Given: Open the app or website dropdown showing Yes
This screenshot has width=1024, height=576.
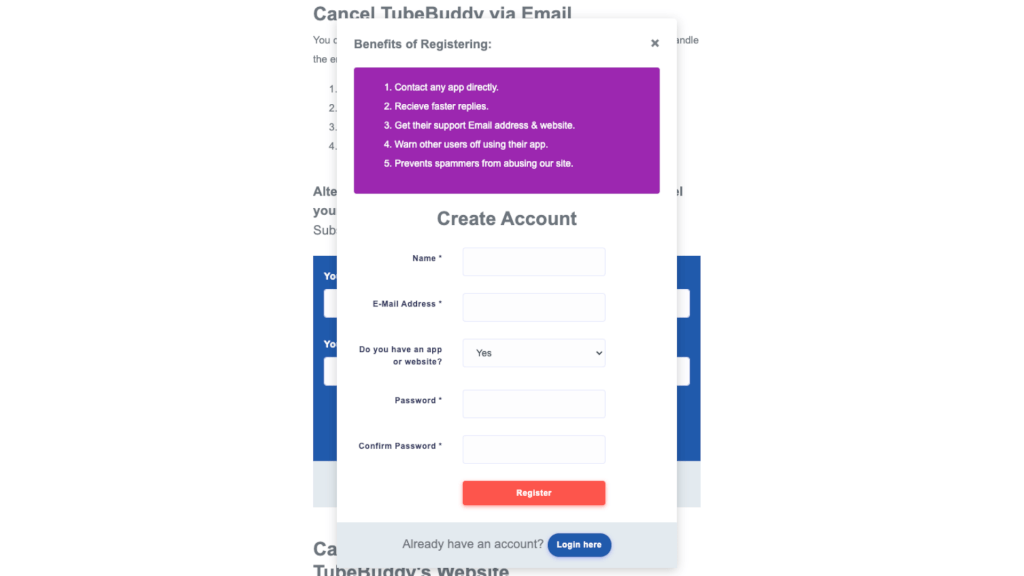Looking at the screenshot, I should point(534,353).
